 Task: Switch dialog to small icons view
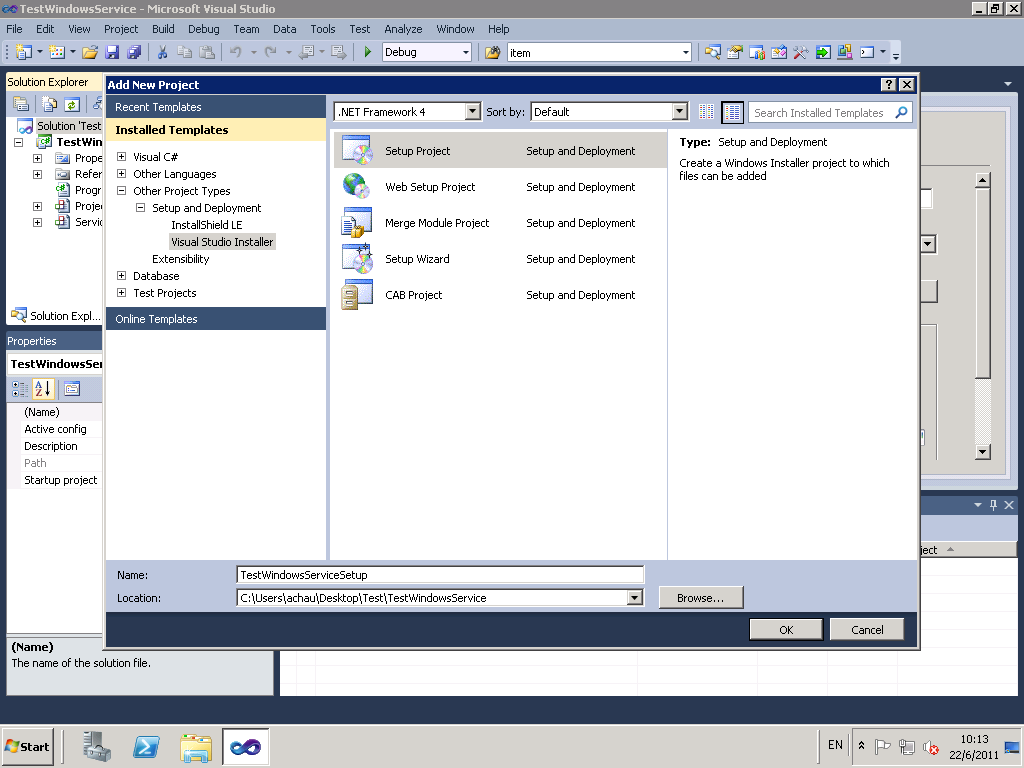click(x=706, y=112)
